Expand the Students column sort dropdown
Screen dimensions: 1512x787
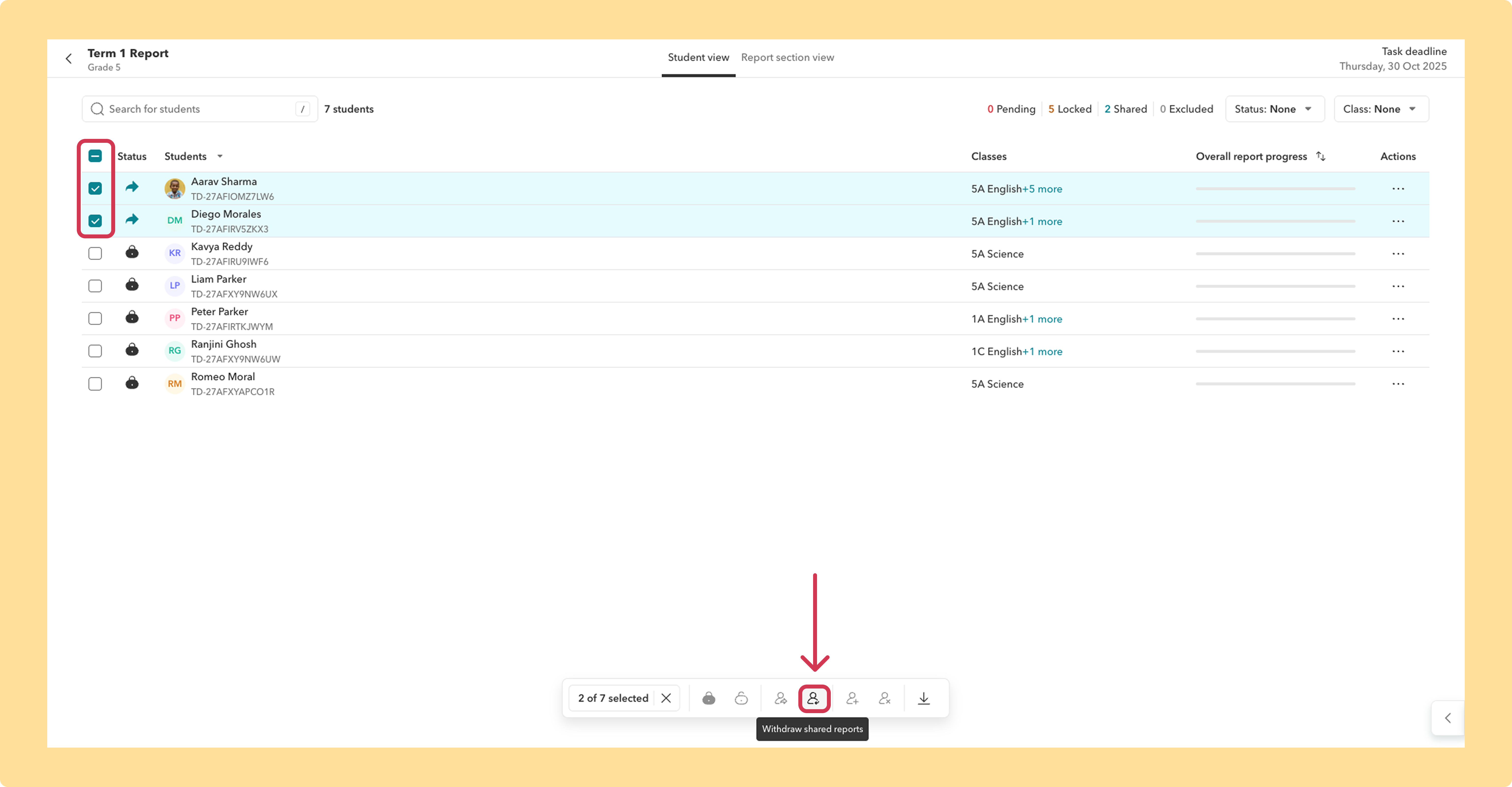coord(220,156)
